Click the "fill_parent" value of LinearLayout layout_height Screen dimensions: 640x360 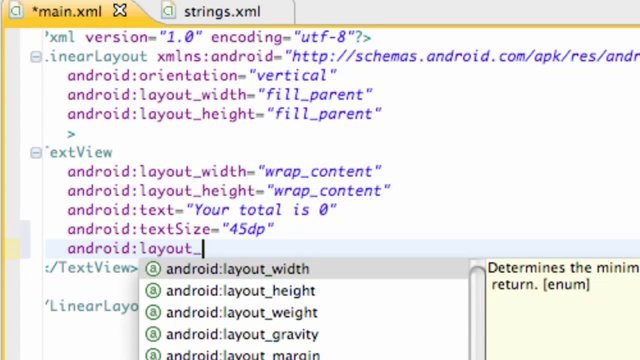coord(324,114)
